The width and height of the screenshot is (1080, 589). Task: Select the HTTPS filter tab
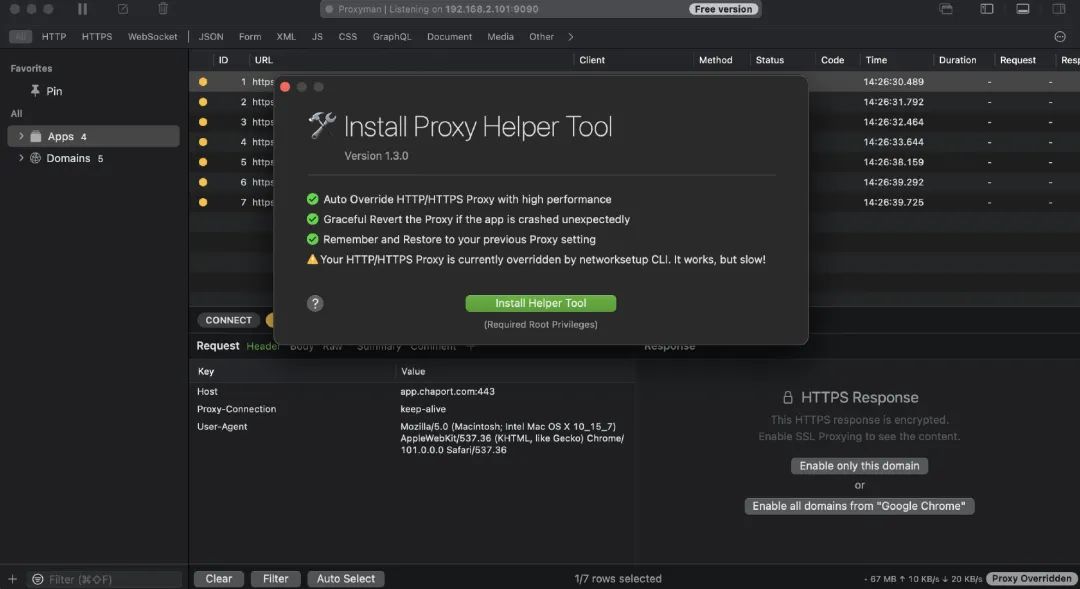(97, 37)
